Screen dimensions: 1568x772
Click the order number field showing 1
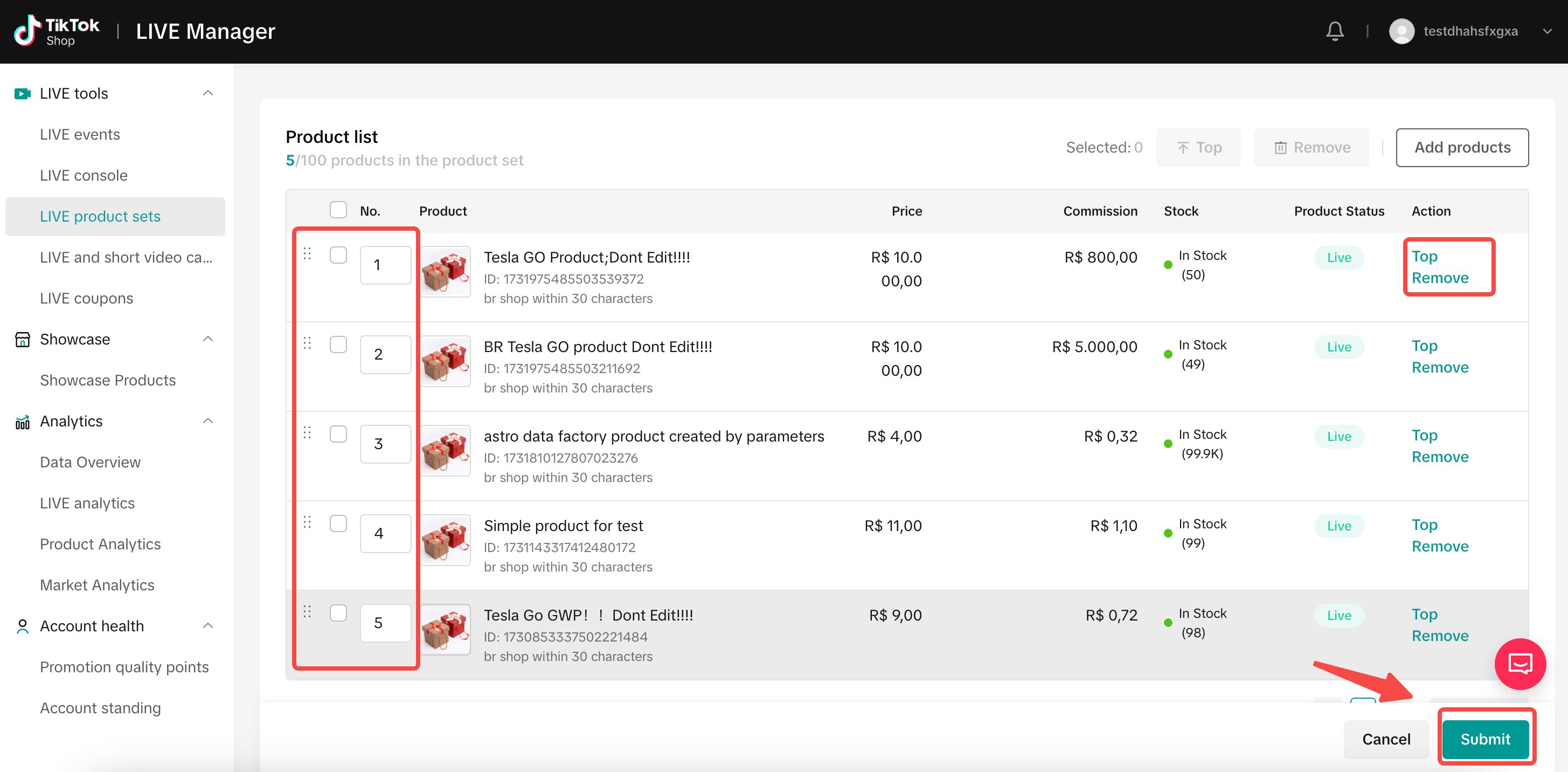pyautogui.click(x=385, y=265)
